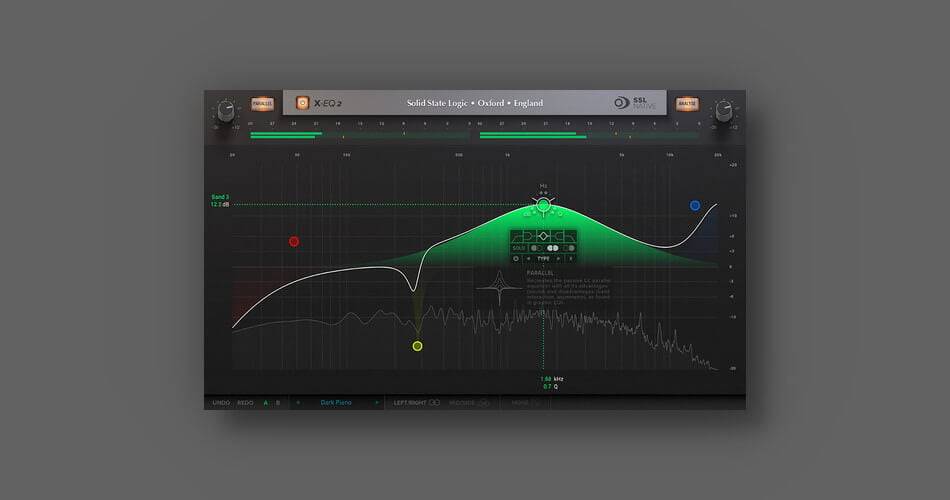Choose the bell filter shape icon
The width and height of the screenshot is (950, 500).
point(543,236)
